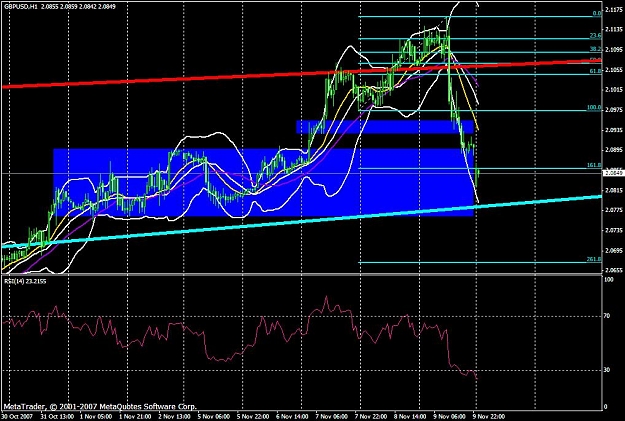The image size is (625, 421).
Task: Click the 2.0975 price axis label
Action: pyautogui.click(x=612, y=110)
